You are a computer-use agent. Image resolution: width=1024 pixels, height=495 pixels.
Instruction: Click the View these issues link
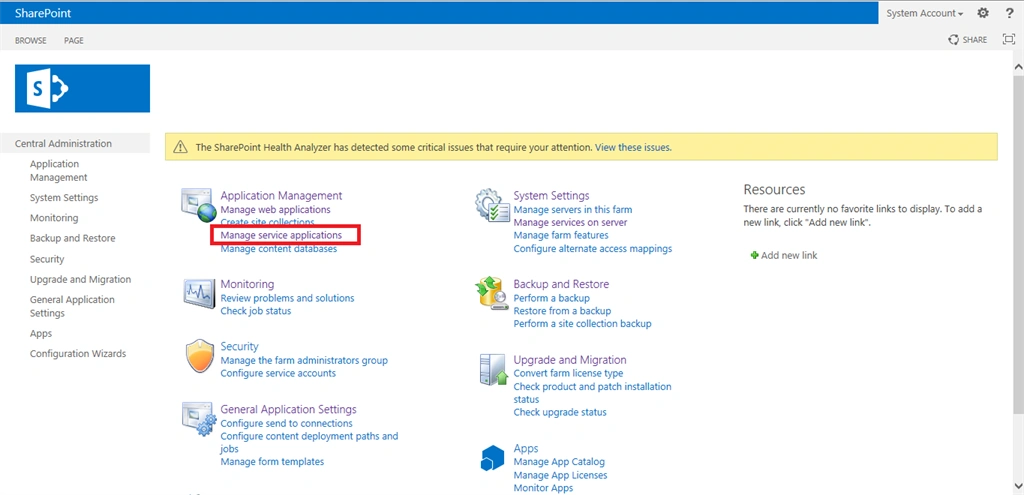click(633, 148)
